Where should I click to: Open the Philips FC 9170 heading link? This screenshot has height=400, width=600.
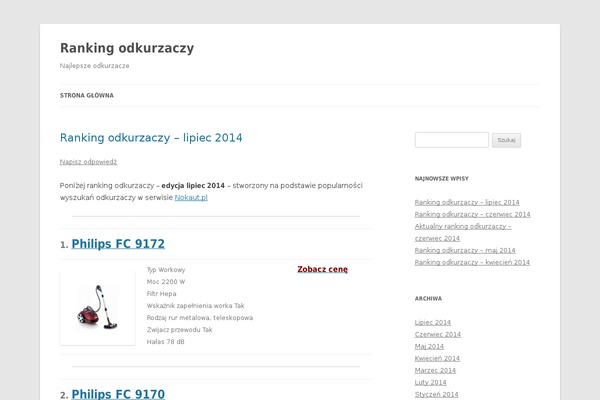tap(118, 394)
